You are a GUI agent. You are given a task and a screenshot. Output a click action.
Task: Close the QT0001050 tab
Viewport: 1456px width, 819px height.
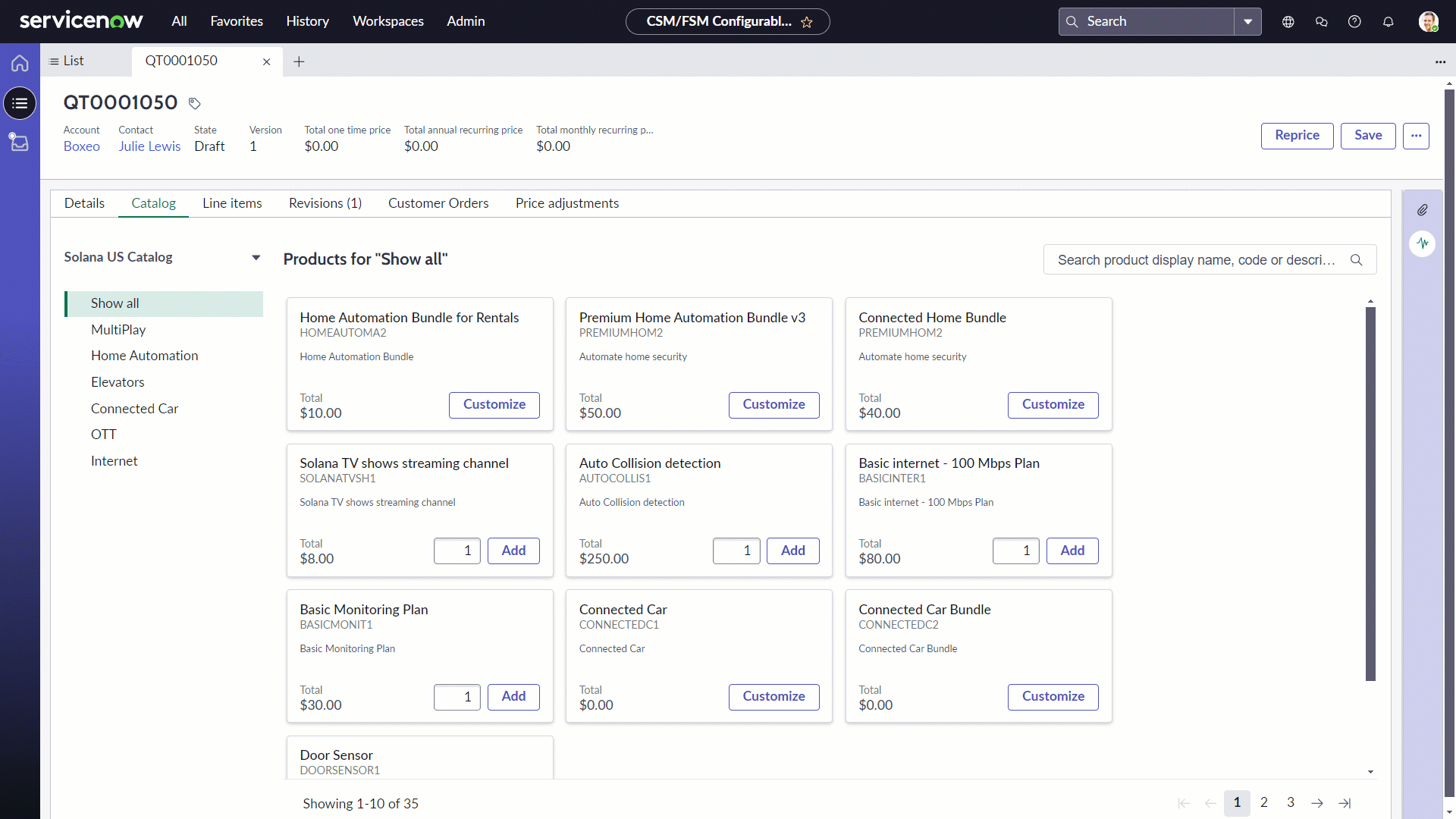pyautogui.click(x=267, y=62)
